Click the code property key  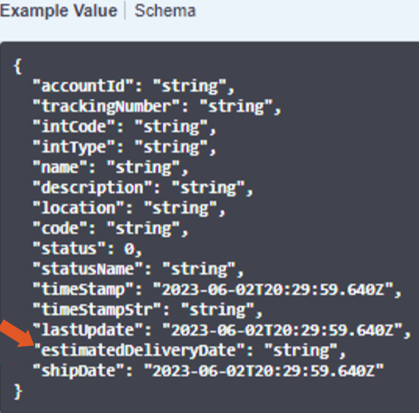coord(60,229)
